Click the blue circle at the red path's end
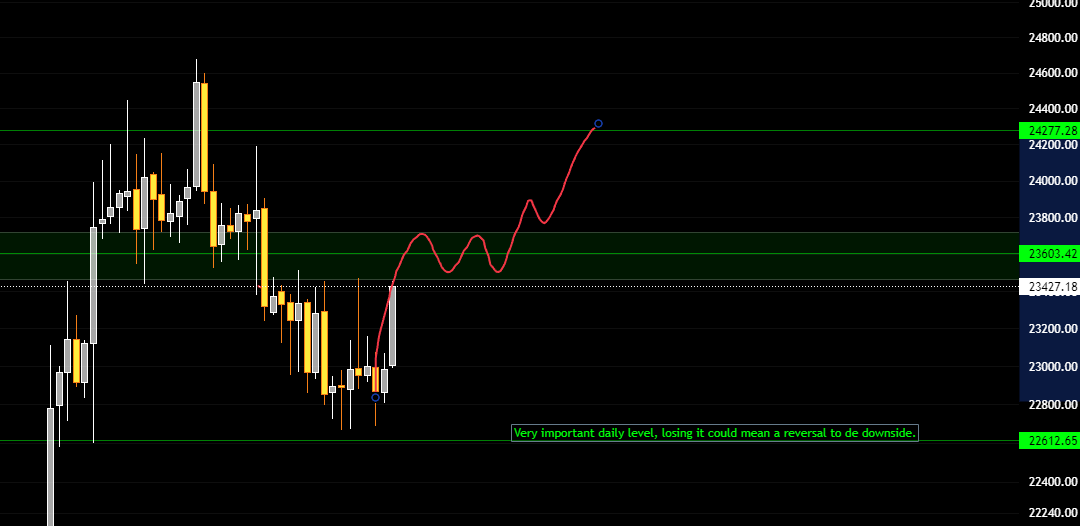The image size is (1080, 526). (x=599, y=124)
